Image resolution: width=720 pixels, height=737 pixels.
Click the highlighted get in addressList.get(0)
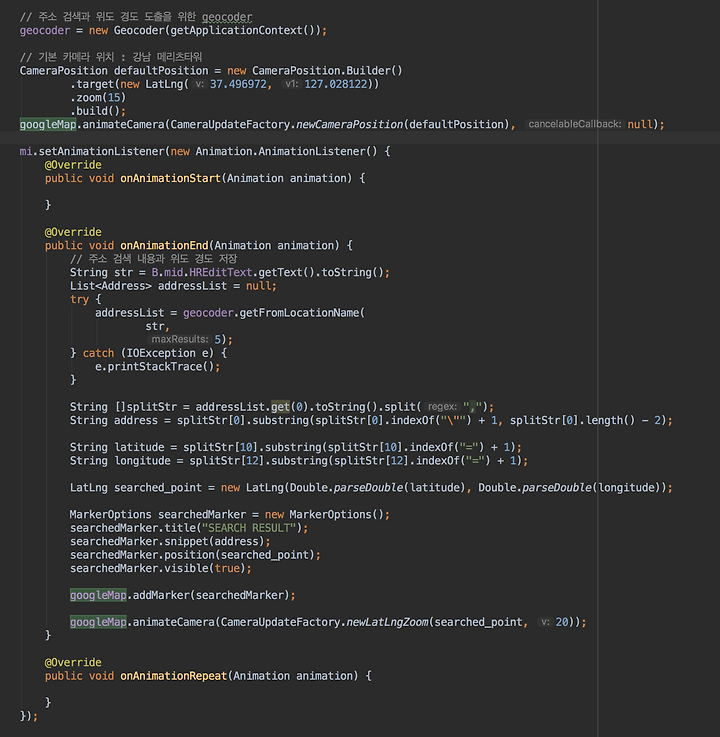tap(281, 407)
